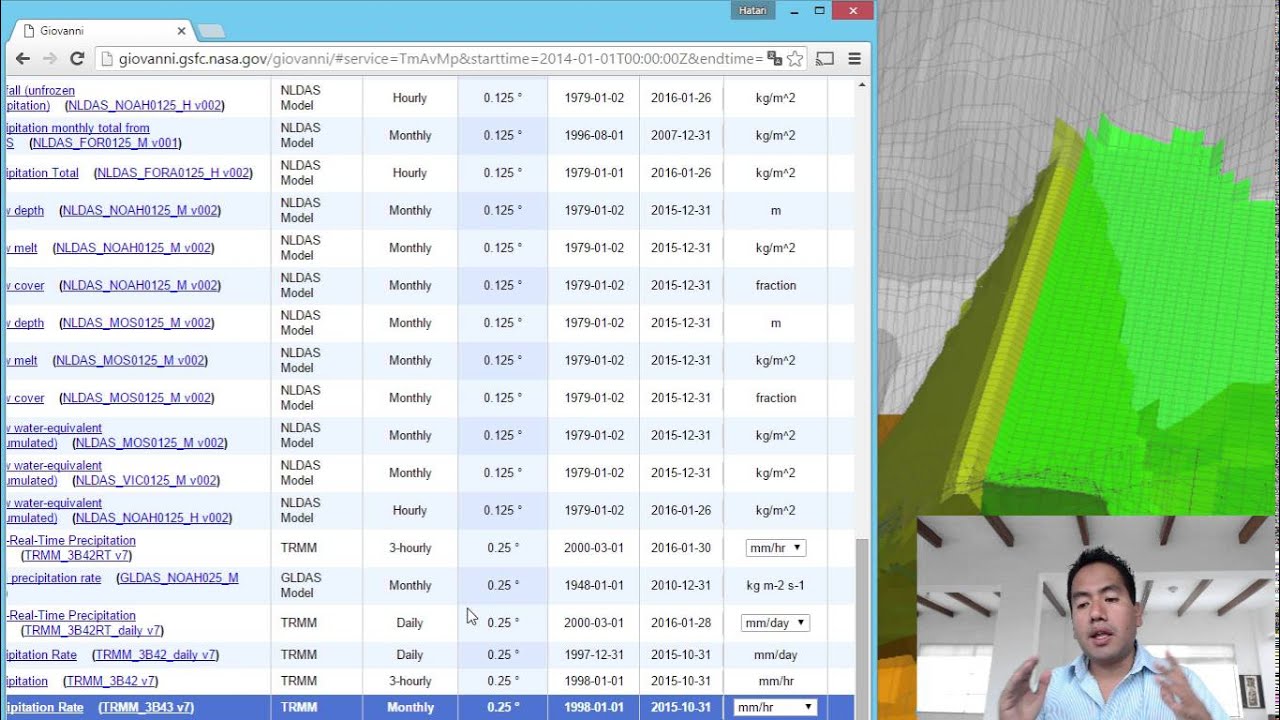Open the translate page icon in address bar
This screenshot has width=1280, height=720.
(774, 59)
